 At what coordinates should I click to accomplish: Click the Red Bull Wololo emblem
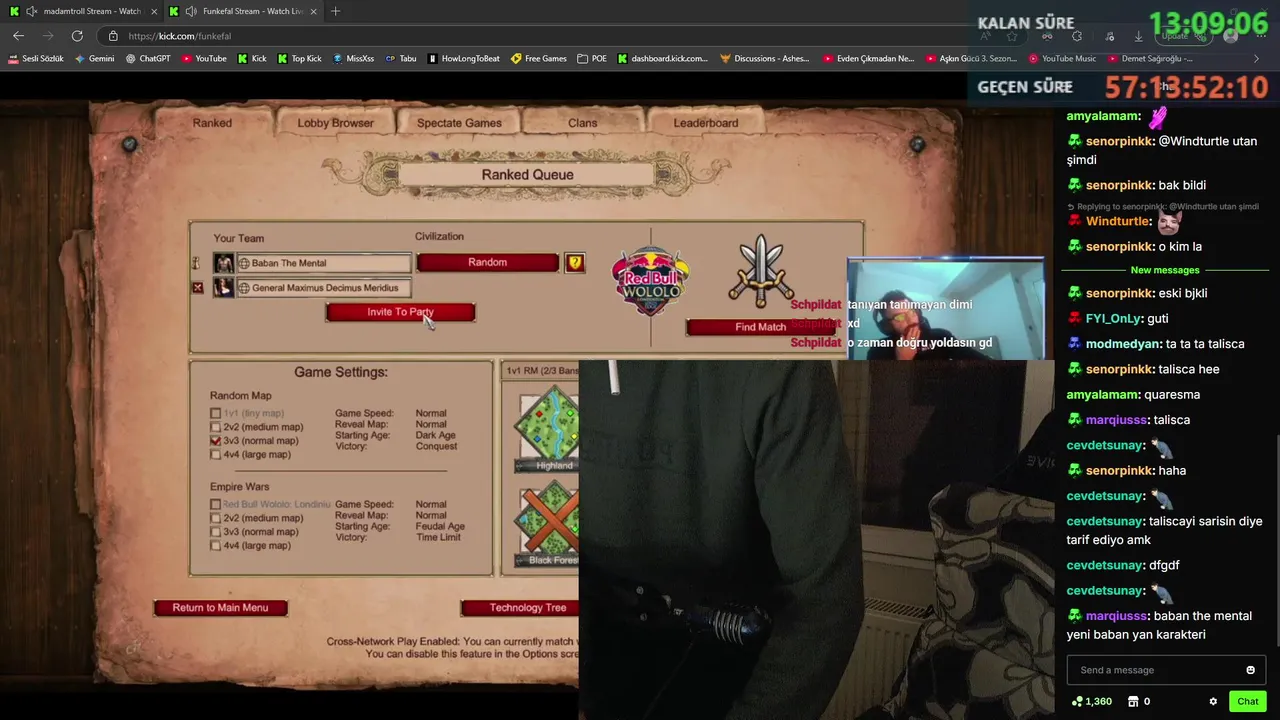tap(650, 281)
